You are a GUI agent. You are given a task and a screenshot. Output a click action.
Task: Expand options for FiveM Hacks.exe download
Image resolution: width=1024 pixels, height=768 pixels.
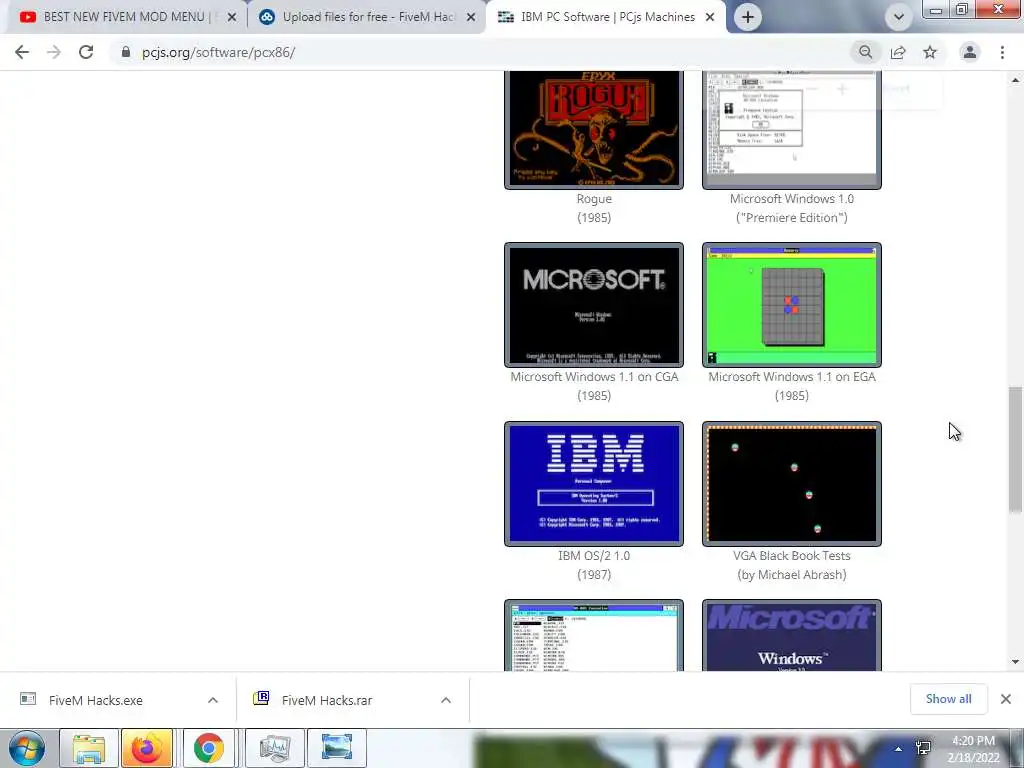(x=213, y=700)
